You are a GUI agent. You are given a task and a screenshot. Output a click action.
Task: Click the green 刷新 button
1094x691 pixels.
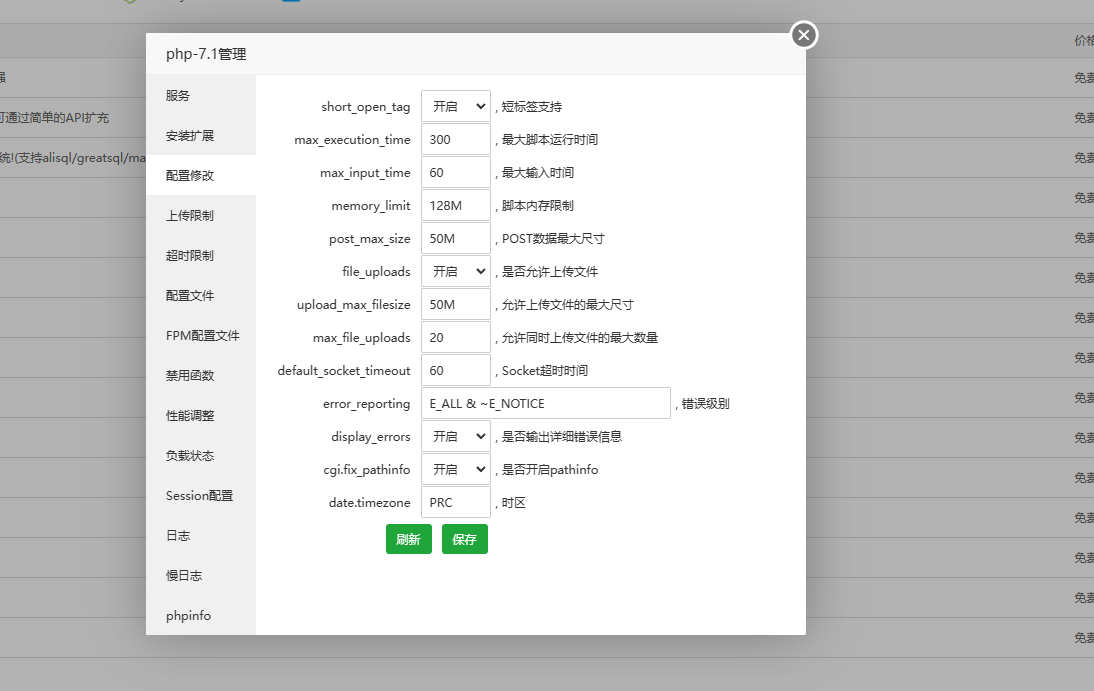(409, 539)
